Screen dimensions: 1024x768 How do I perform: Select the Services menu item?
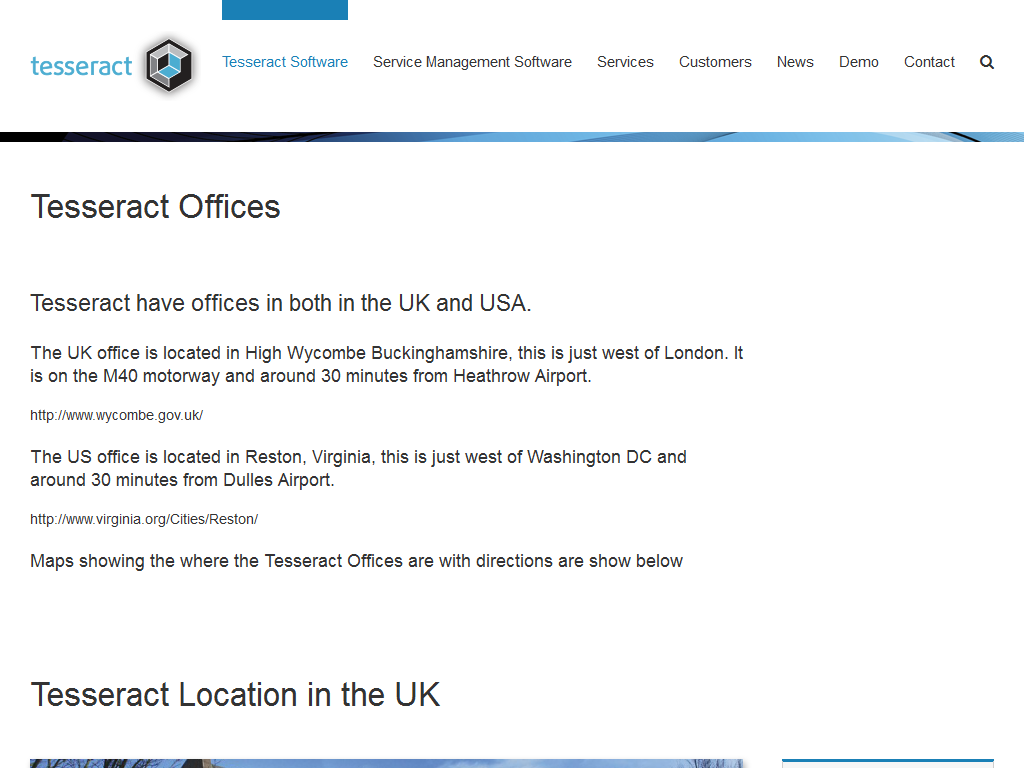pyautogui.click(x=625, y=62)
